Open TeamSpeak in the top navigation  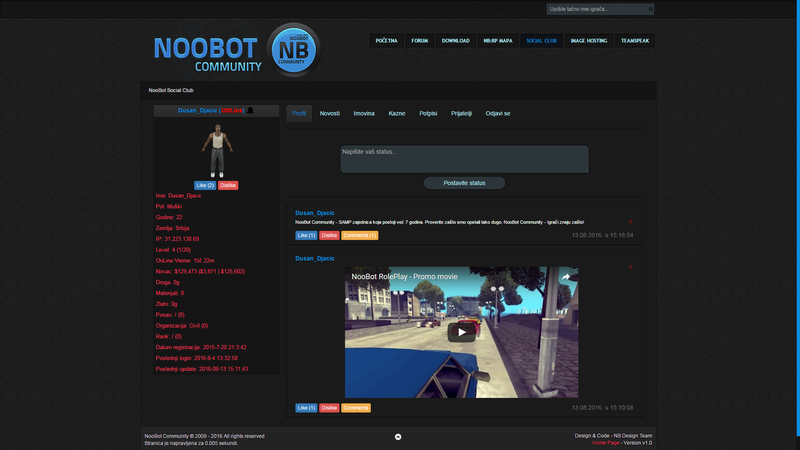[635, 41]
